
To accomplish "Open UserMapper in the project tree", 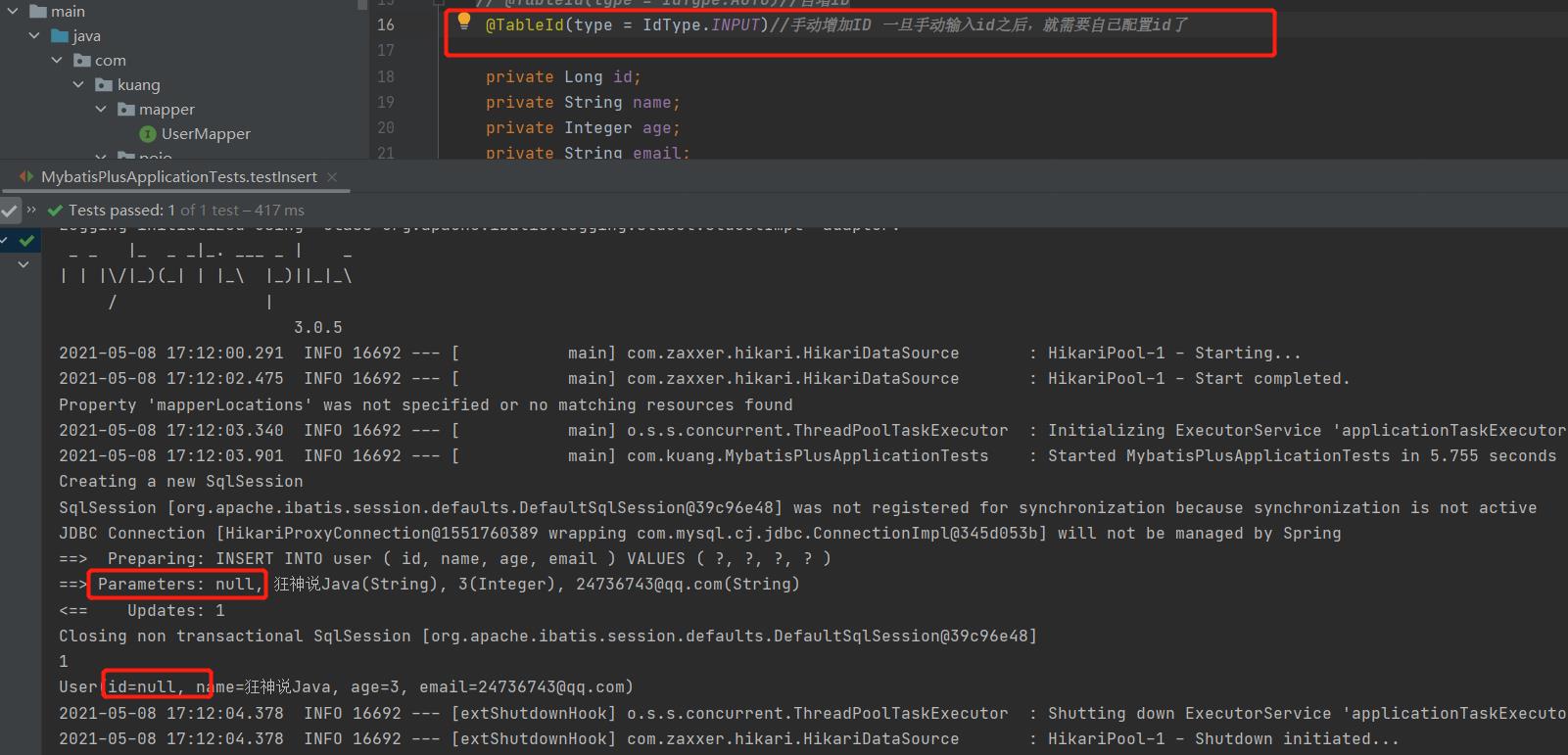I will tap(206, 134).
